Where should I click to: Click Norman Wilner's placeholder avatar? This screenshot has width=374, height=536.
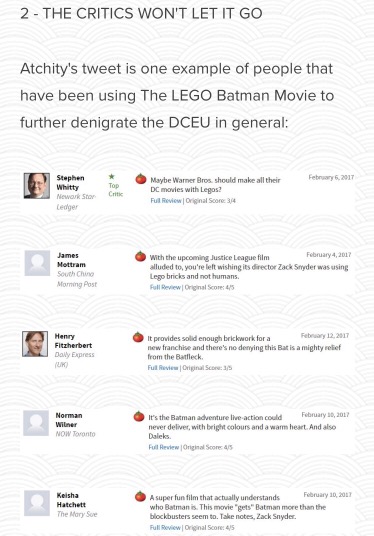36,423
